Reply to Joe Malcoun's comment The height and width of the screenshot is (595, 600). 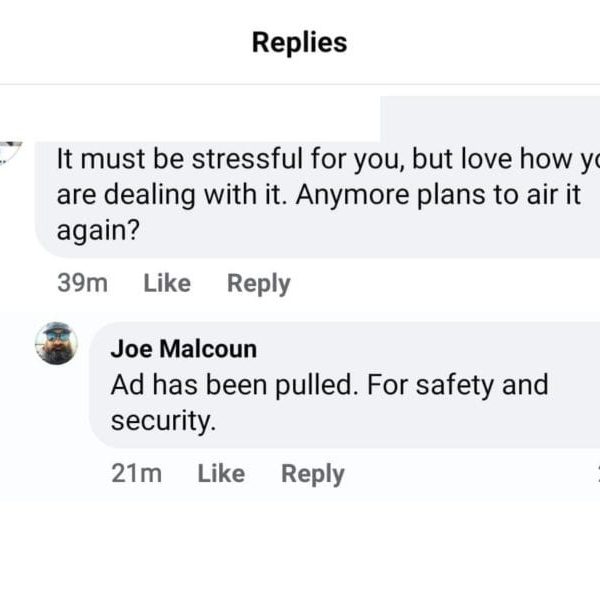click(312, 474)
